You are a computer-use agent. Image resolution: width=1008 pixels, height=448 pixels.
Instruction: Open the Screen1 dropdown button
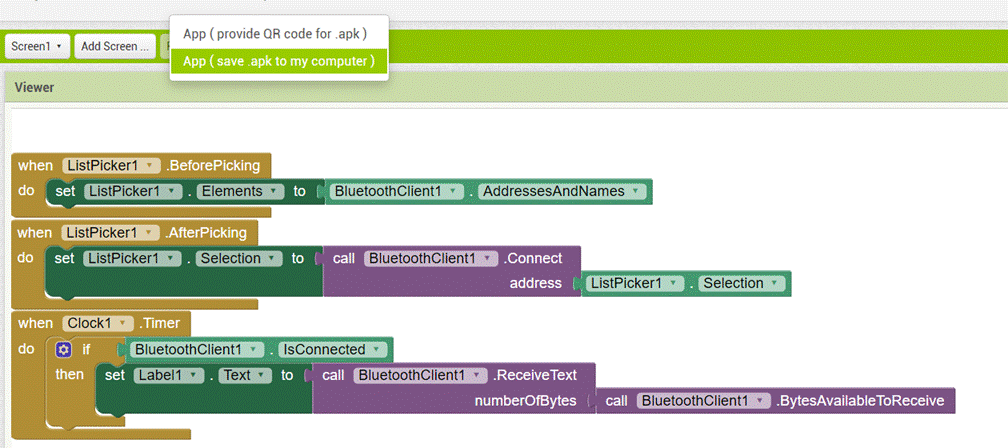tap(37, 46)
